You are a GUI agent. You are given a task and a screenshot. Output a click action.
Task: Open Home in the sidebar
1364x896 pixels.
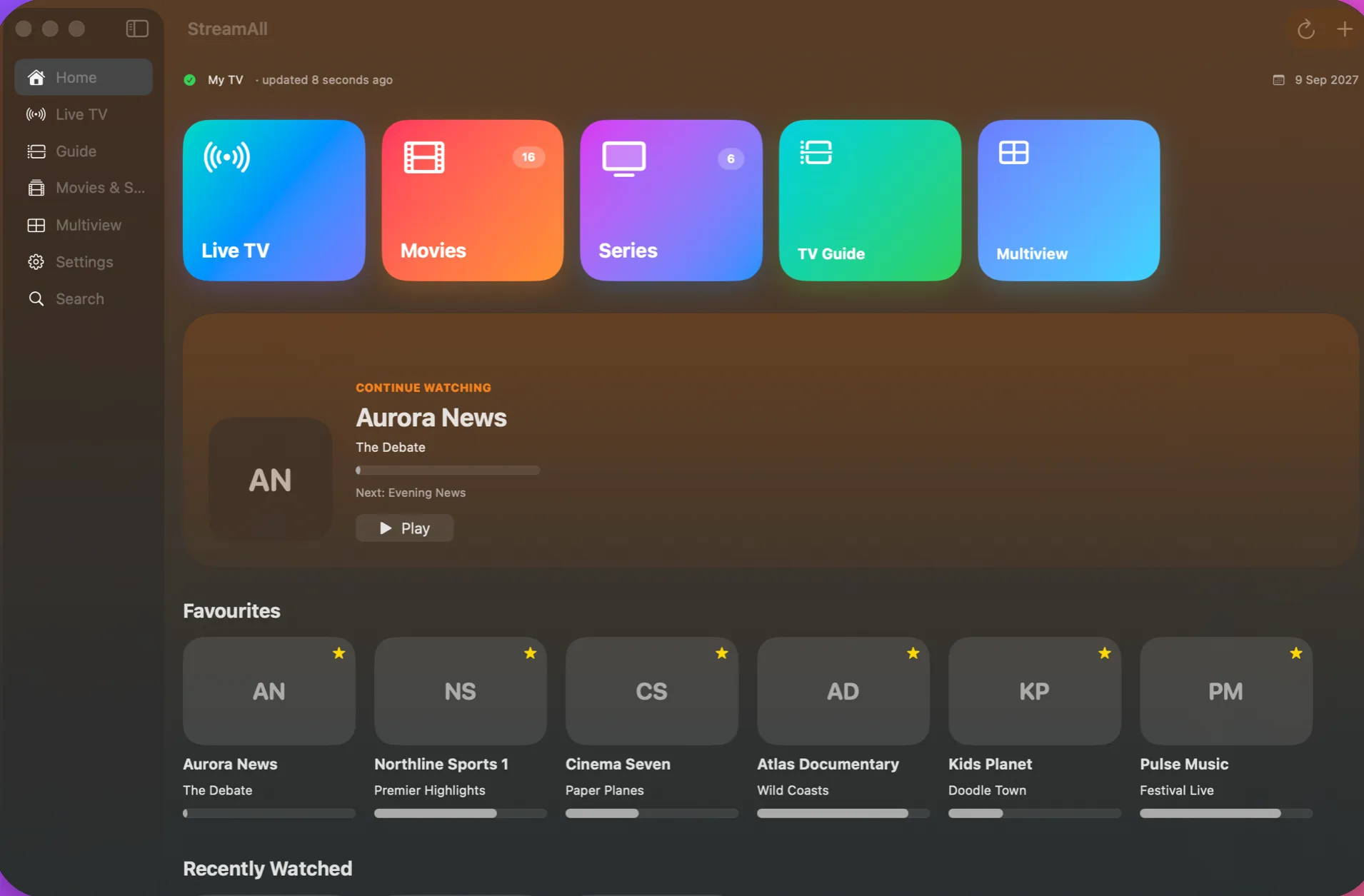point(84,77)
